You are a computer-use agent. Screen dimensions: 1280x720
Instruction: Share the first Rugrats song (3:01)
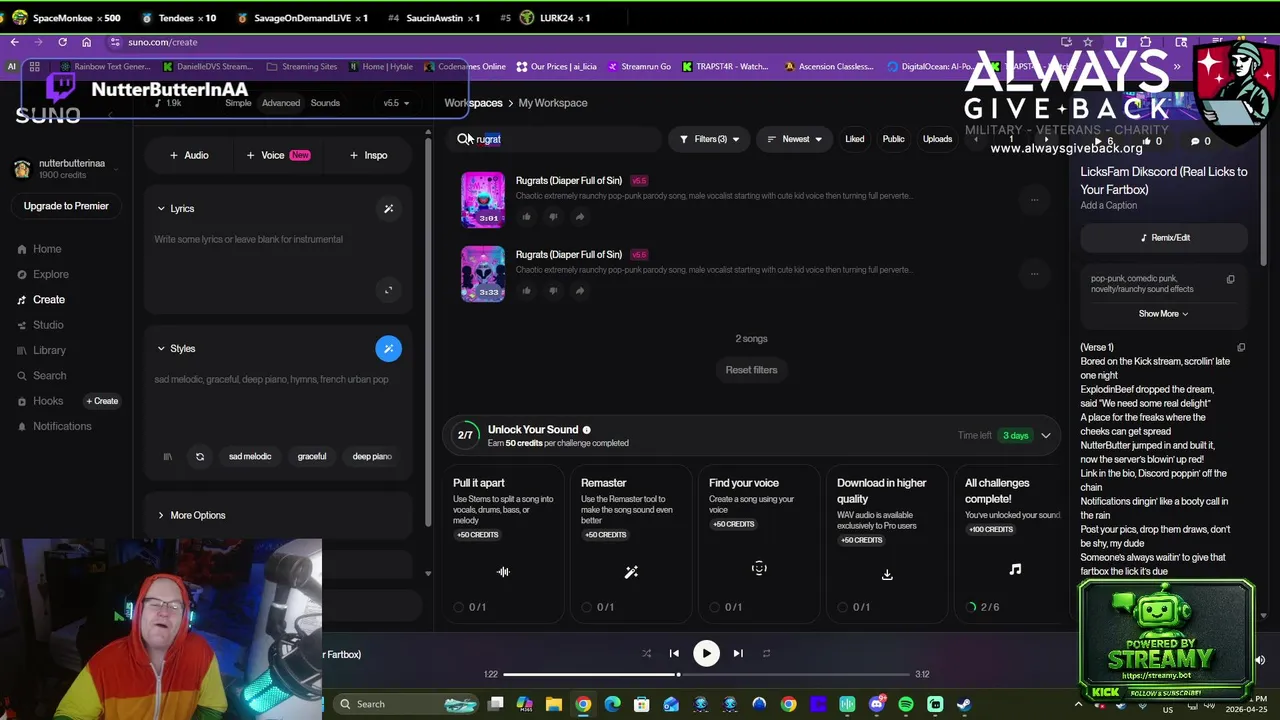[x=580, y=217]
